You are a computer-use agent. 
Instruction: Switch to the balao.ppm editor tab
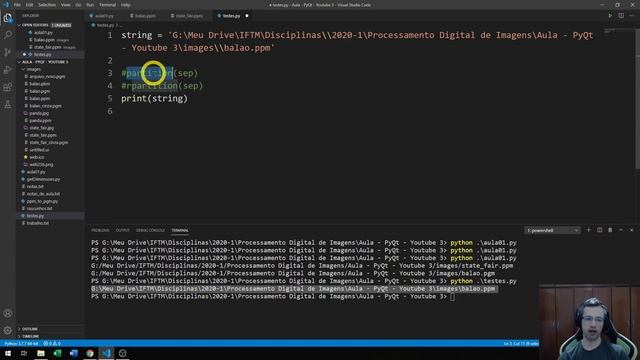pos(145,16)
